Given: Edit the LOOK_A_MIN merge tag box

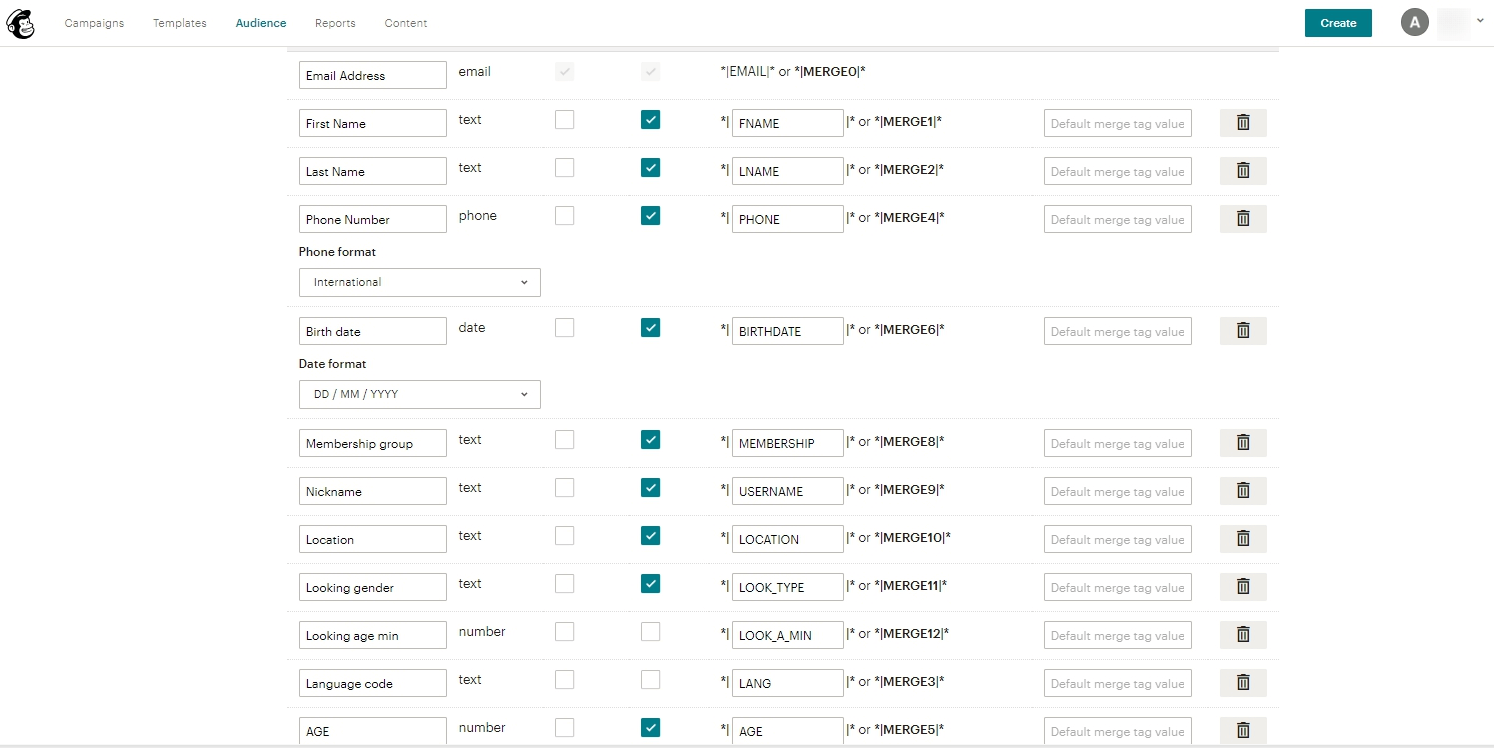Looking at the screenshot, I should point(788,635).
